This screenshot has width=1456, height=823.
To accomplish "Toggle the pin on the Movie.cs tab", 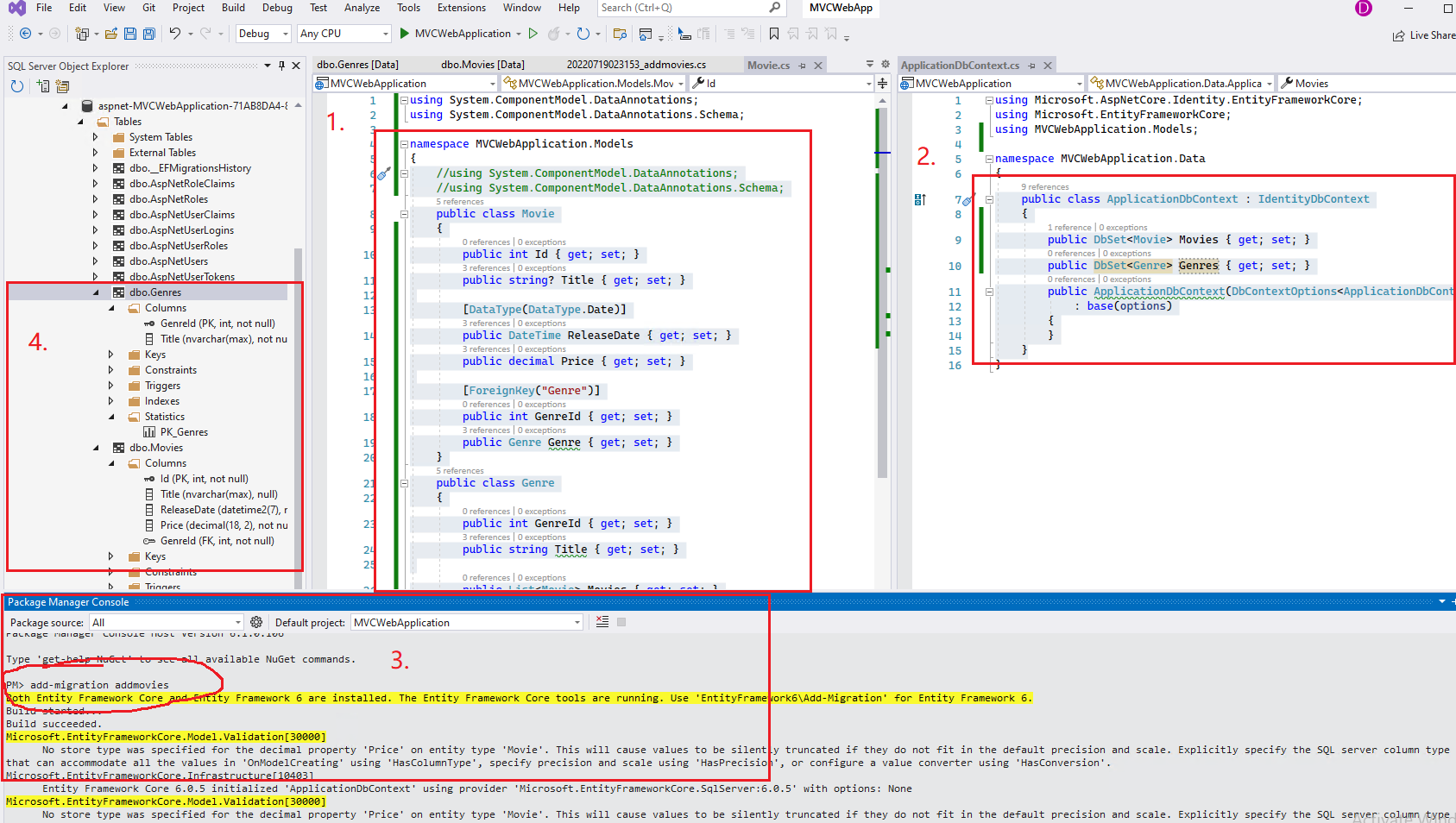I will coord(802,66).
